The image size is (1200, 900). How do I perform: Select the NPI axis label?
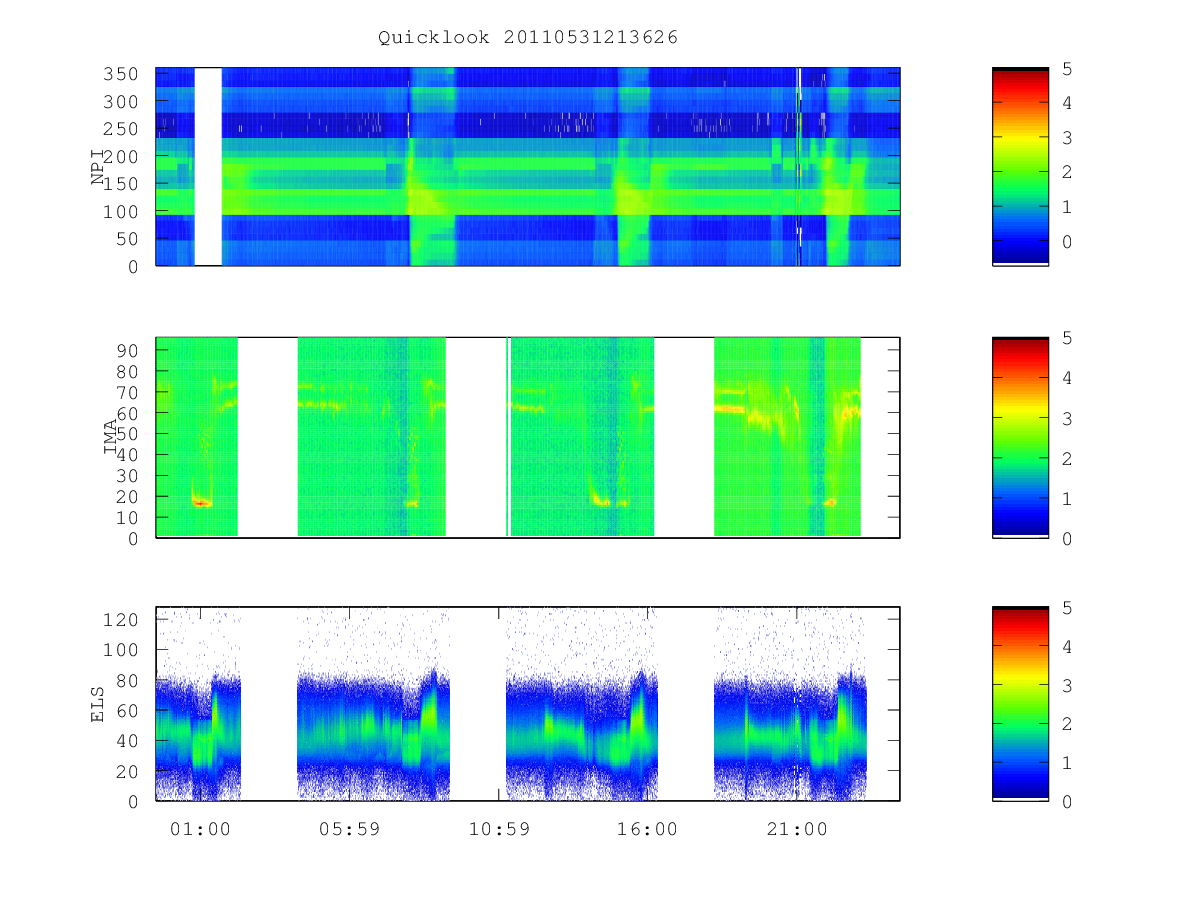pyautogui.click(x=98, y=166)
